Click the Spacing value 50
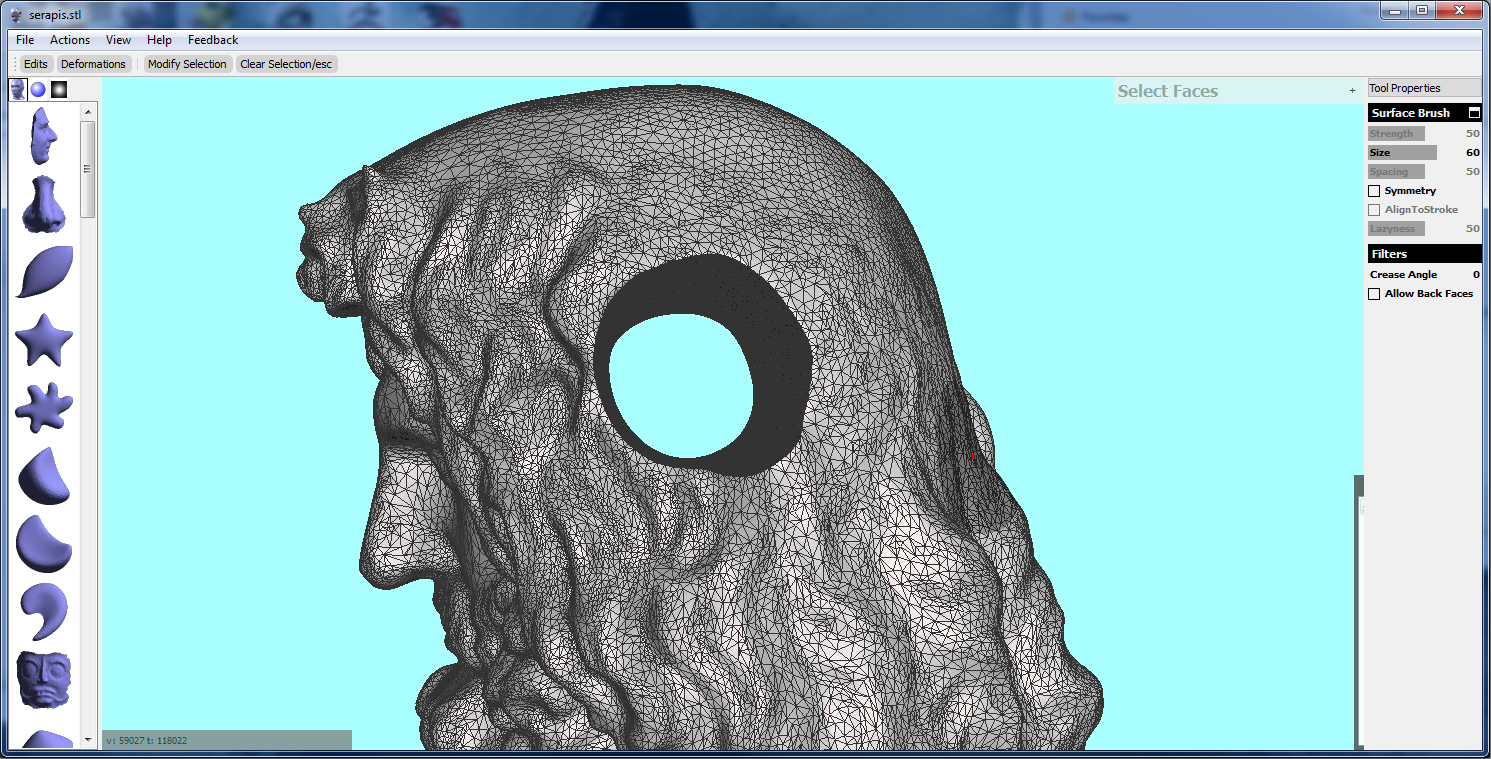This screenshot has height=759, width=1491. click(x=1473, y=172)
